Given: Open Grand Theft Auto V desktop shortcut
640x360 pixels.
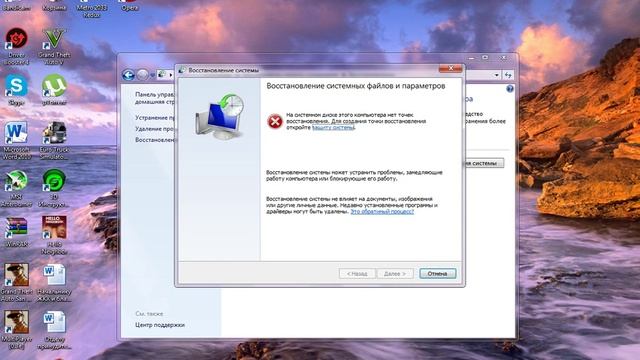Looking at the screenshot, I should [54, 46].
